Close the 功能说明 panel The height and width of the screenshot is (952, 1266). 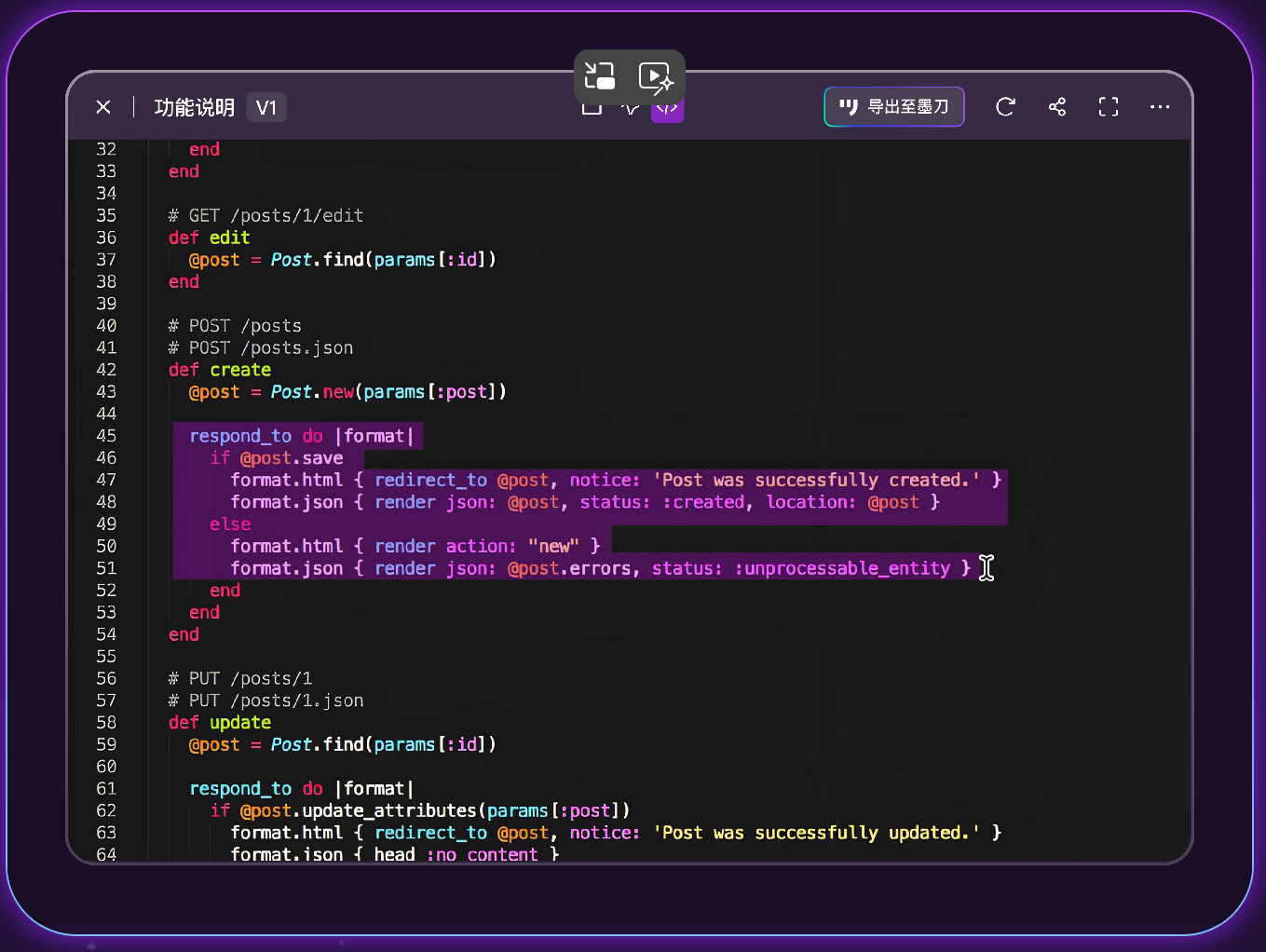[103, 107]
